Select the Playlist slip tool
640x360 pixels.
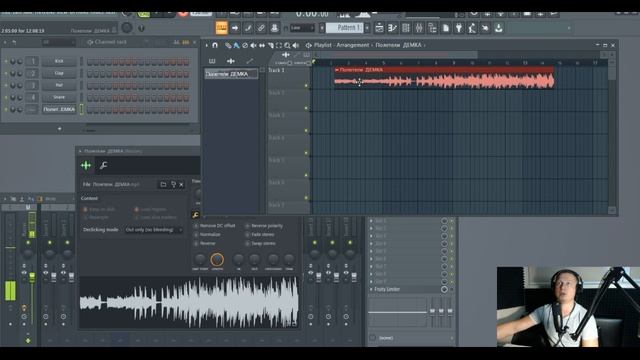tap(262, 45)
